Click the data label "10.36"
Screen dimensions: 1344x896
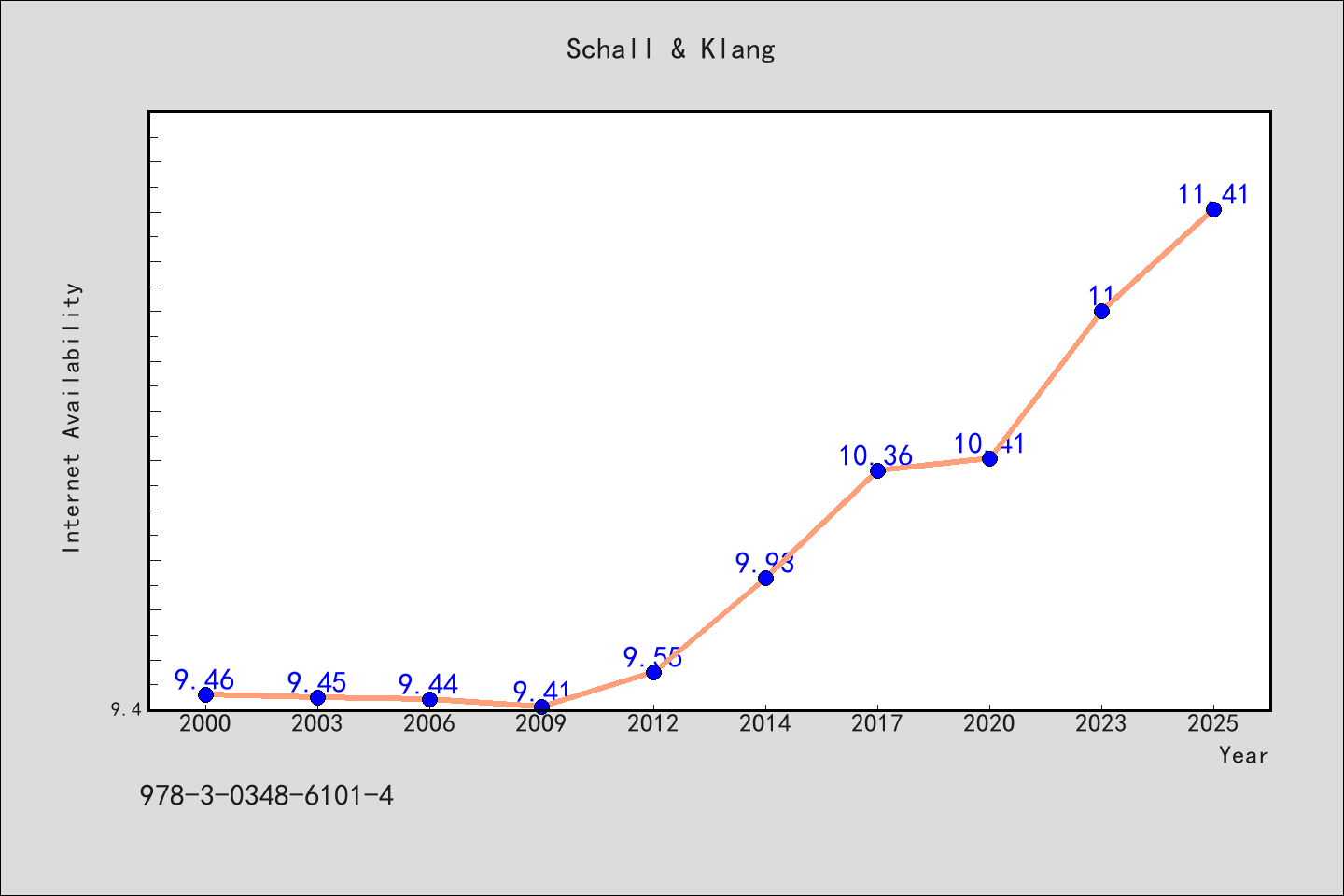(x=875, y=455)
